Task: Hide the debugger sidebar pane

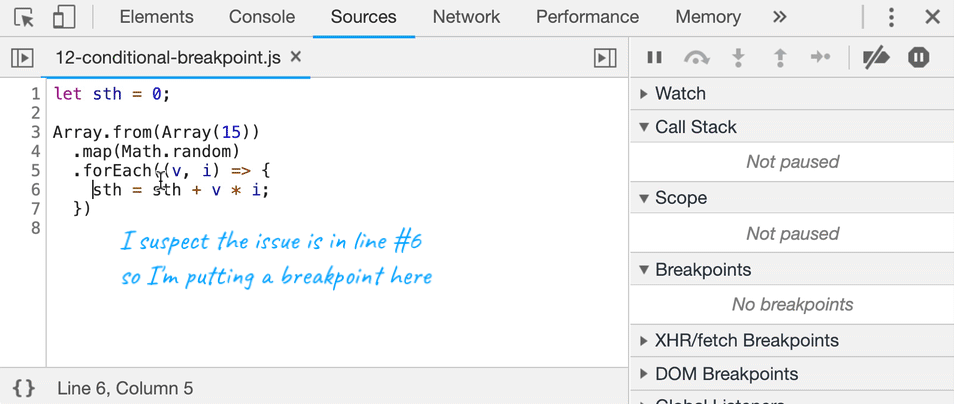Action: click(x=605, y=58)
